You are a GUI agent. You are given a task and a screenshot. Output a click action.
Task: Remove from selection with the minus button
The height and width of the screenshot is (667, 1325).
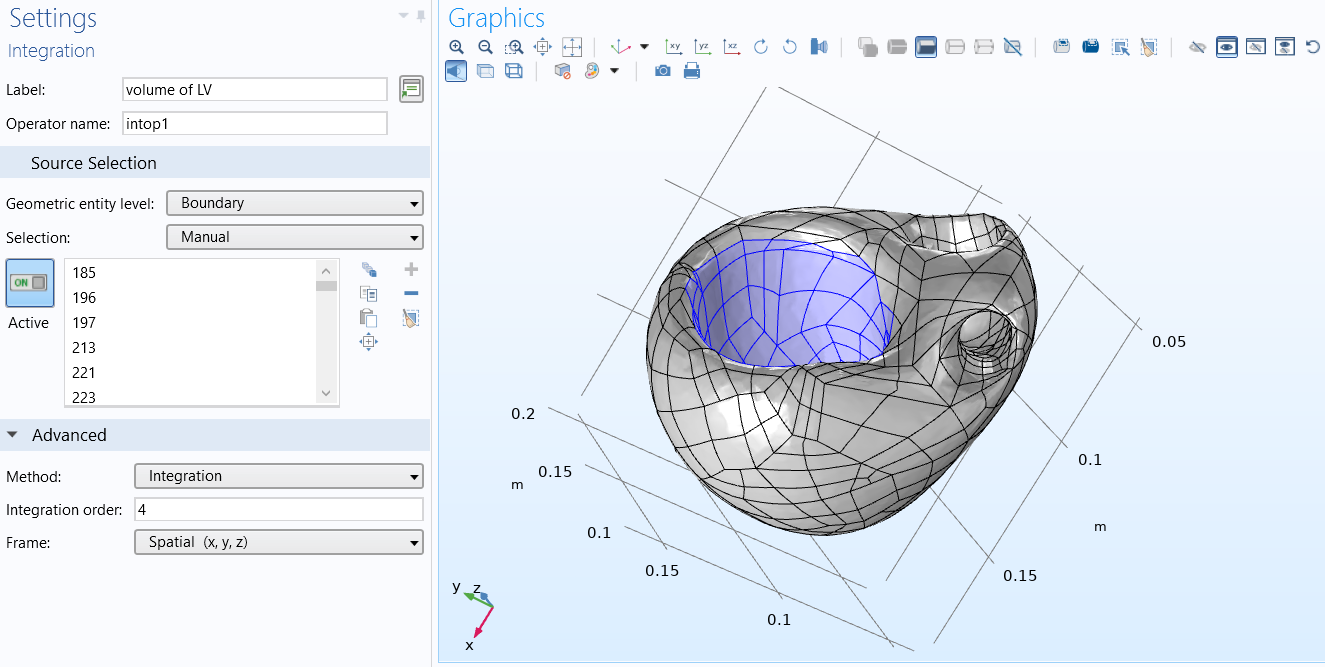click(x=410, y=293)
